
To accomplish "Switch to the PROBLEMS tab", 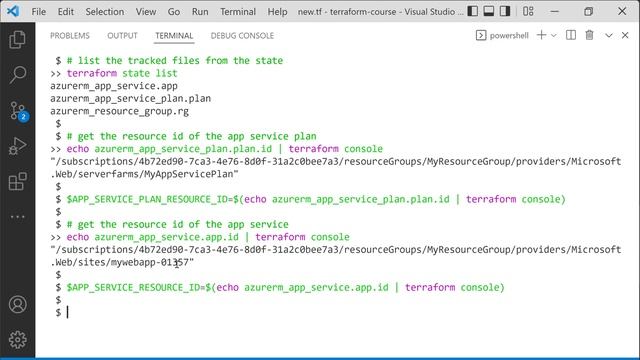I will coord(70,36).
